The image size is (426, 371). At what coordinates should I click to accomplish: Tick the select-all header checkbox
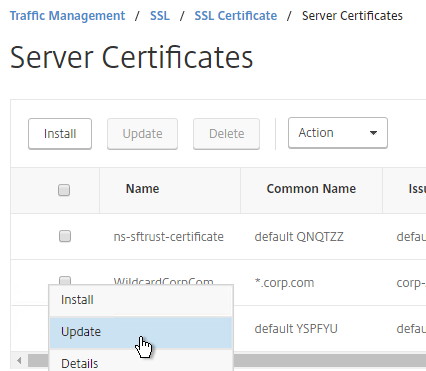coord(64,190)
